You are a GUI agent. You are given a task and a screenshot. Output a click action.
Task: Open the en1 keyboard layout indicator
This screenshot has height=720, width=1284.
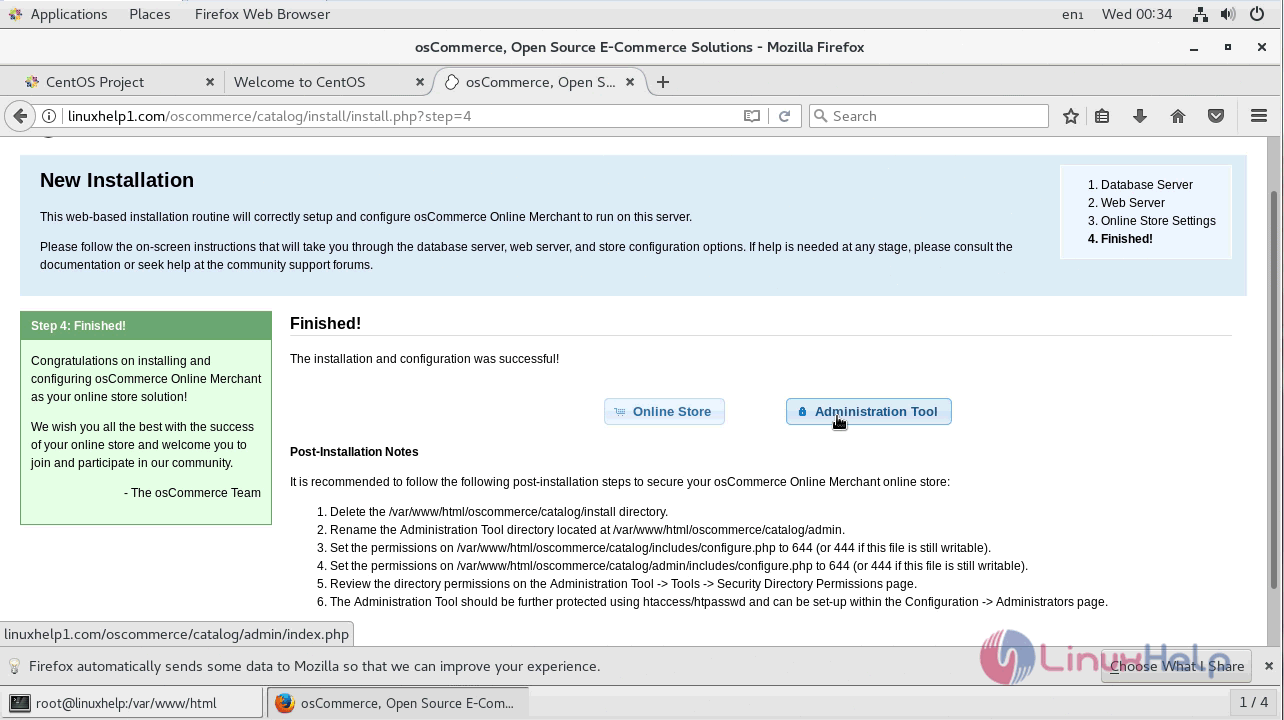1072,14
